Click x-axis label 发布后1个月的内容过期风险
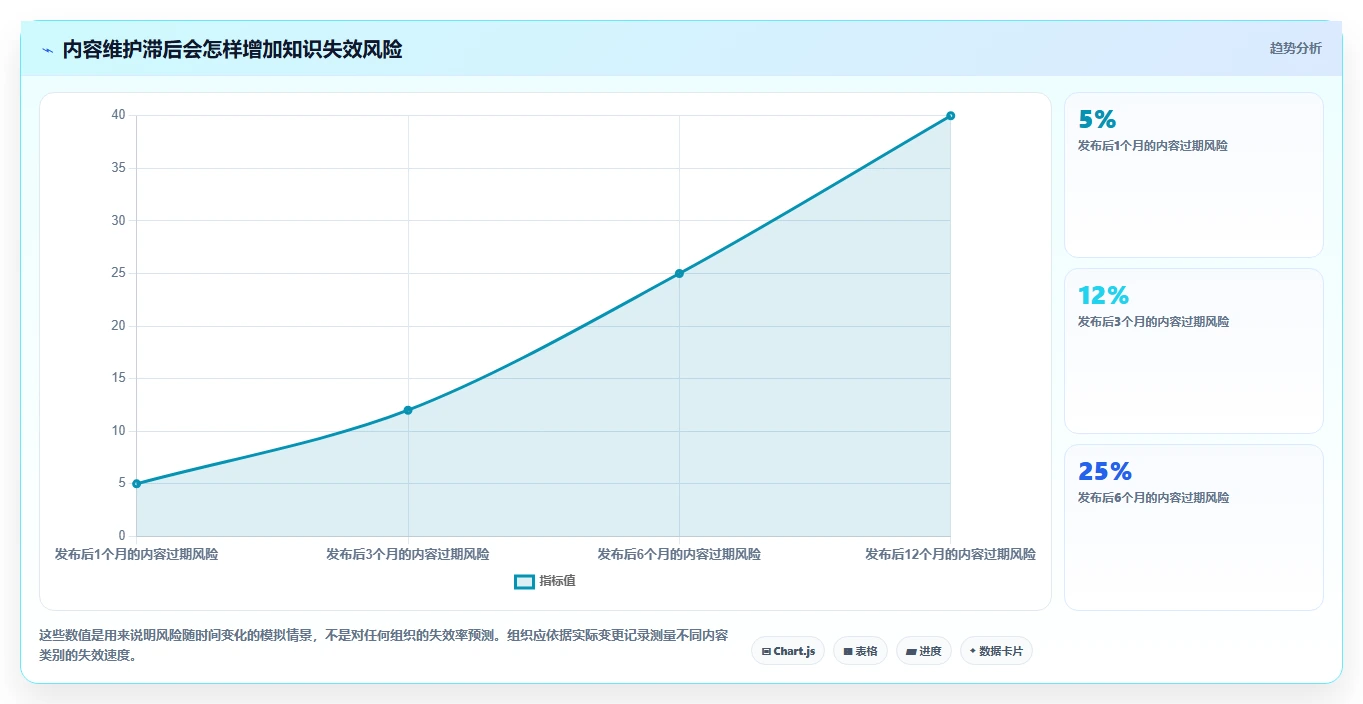Viewport: 1363px width, 704px height. pyautogui.click(x=137, y=554)
